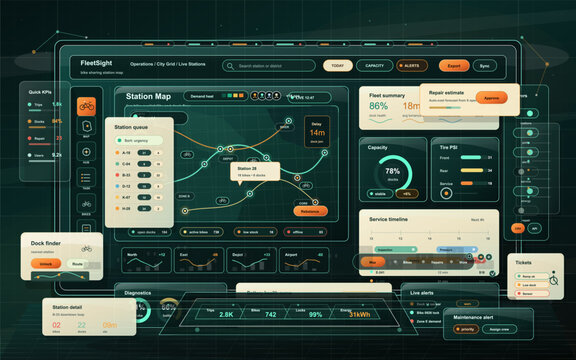Open the East trend mini chart

coord(198,260)
